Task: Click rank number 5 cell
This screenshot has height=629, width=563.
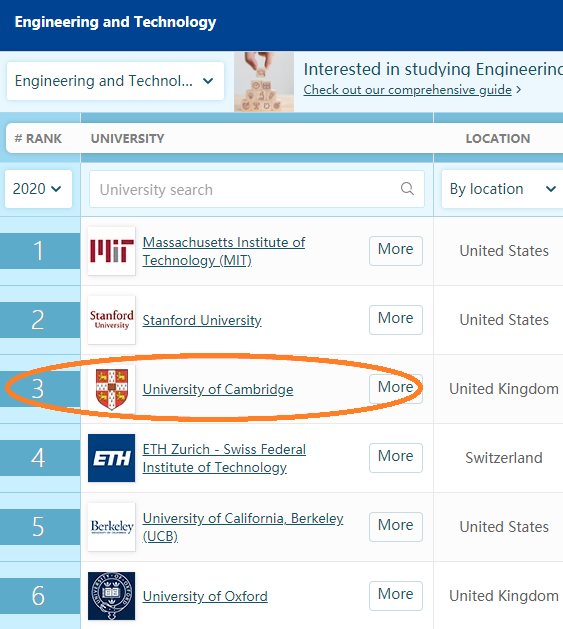Action: coord(39,527)
